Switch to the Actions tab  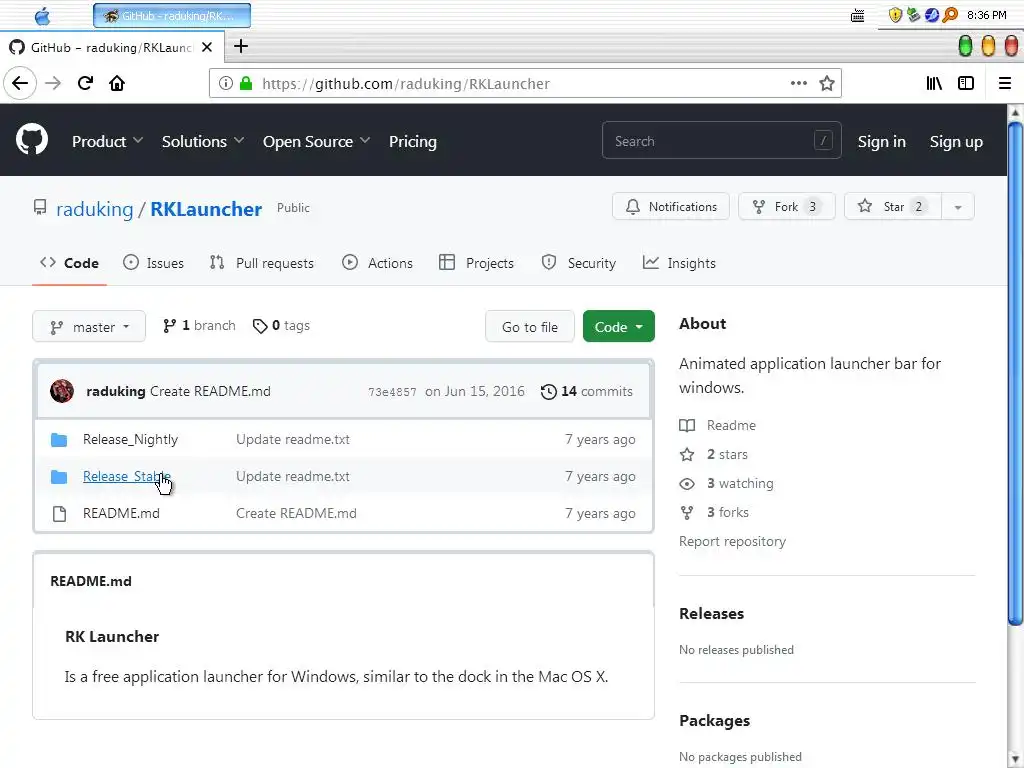click(x=377, y=263)
